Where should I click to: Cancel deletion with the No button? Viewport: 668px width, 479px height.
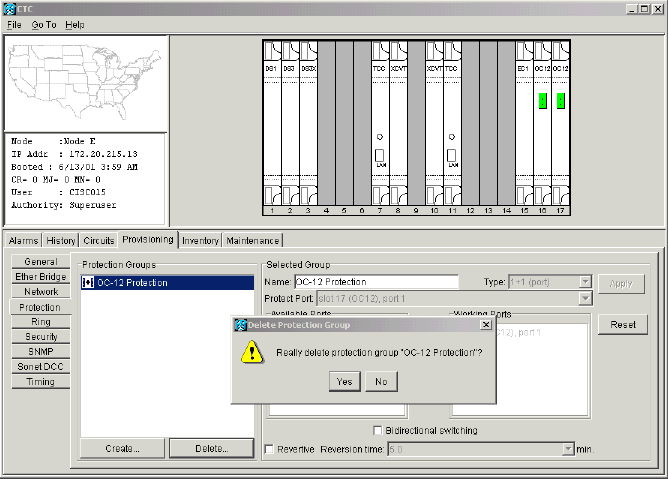click(381, 381)
